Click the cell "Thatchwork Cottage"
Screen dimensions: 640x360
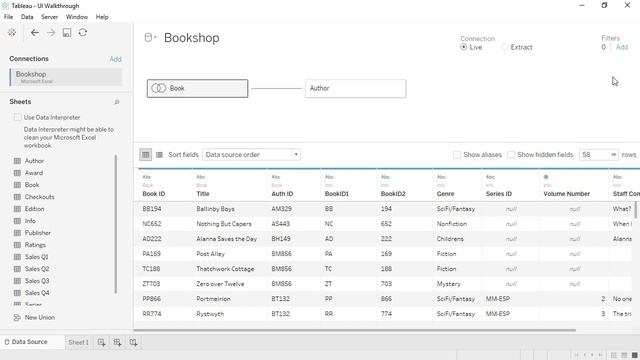coord(225,269)
